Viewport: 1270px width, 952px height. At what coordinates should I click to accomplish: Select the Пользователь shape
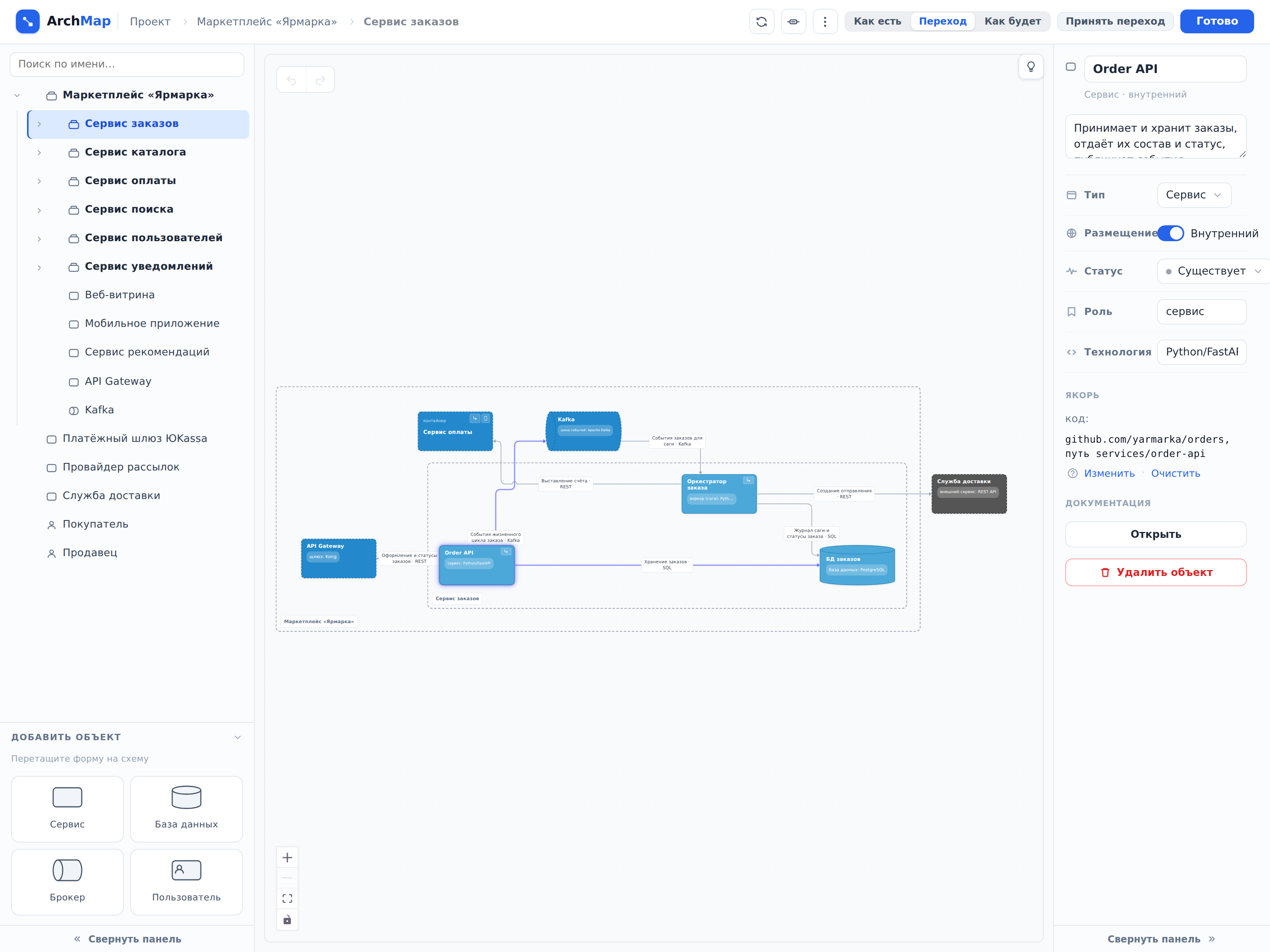click(186, 881)
